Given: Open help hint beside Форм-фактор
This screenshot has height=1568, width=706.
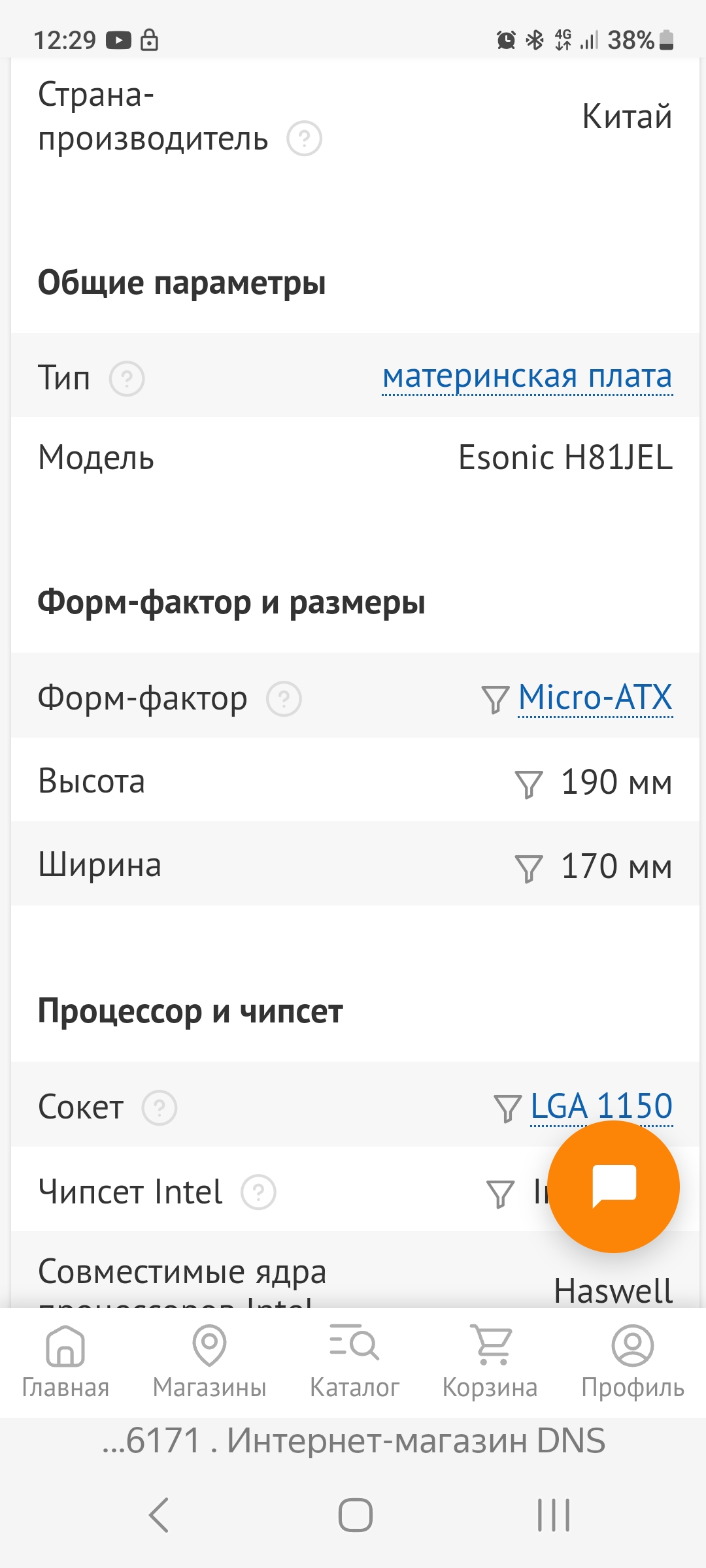Looking at the screenshot, I should point(284,699).
